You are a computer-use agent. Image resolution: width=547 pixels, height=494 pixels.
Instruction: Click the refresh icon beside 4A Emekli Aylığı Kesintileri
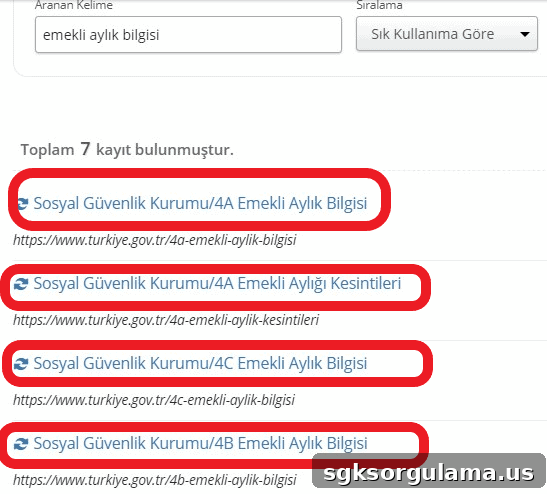[x=21, y=284]
